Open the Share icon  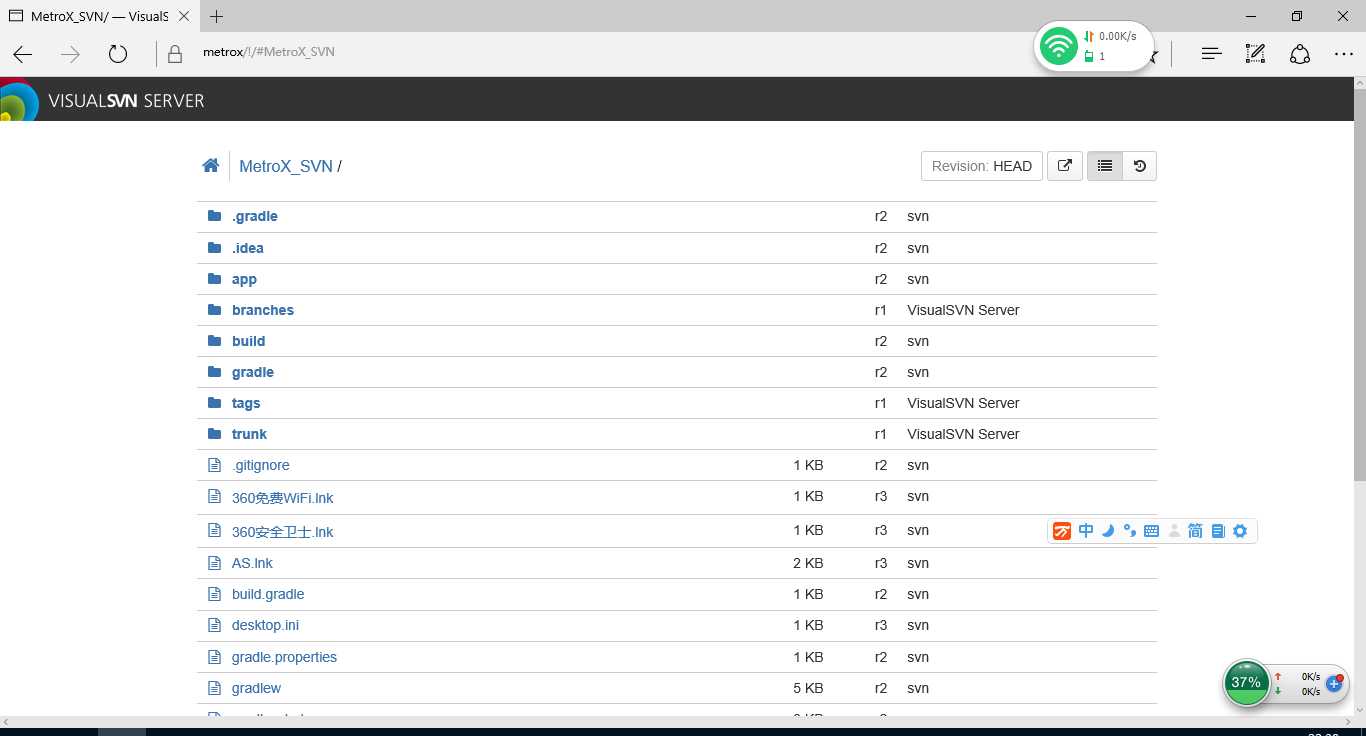[x=1300, y=54]
